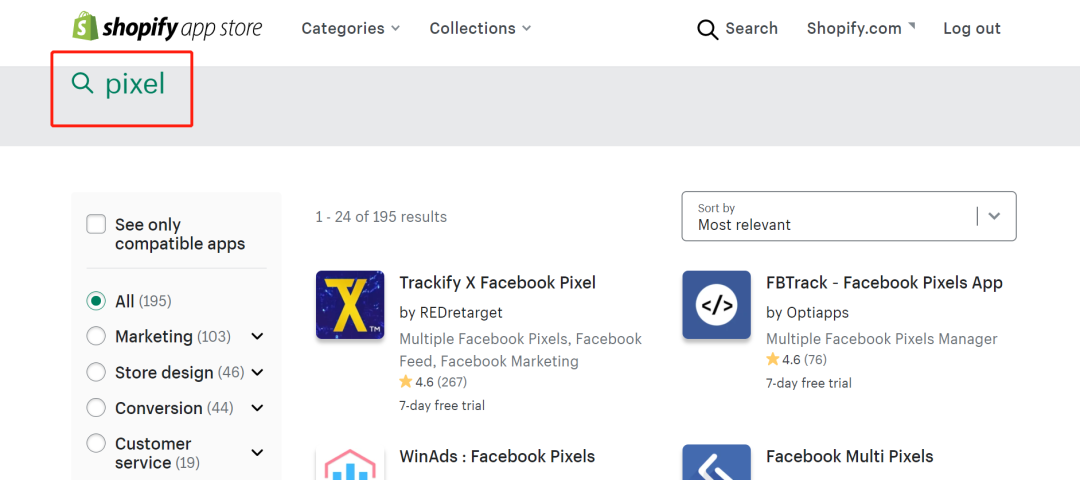Click the magnifier icon next to Search
Screen dimensions: 1080x480
(707, 29)
